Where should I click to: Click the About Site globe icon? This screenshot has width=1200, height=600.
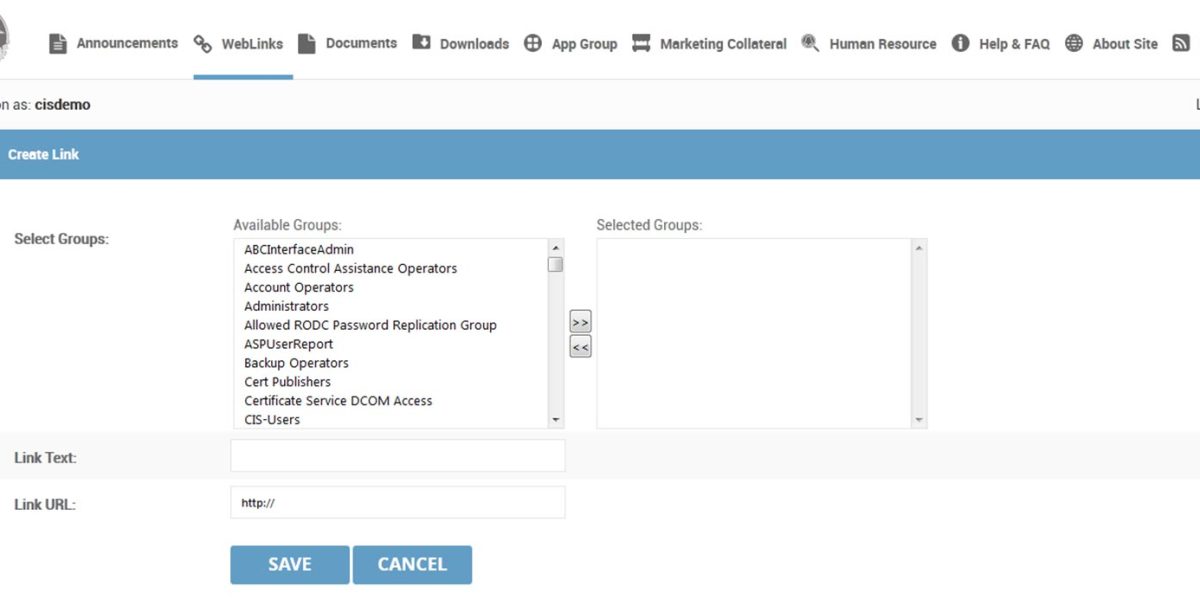(x=1073, y=42)
